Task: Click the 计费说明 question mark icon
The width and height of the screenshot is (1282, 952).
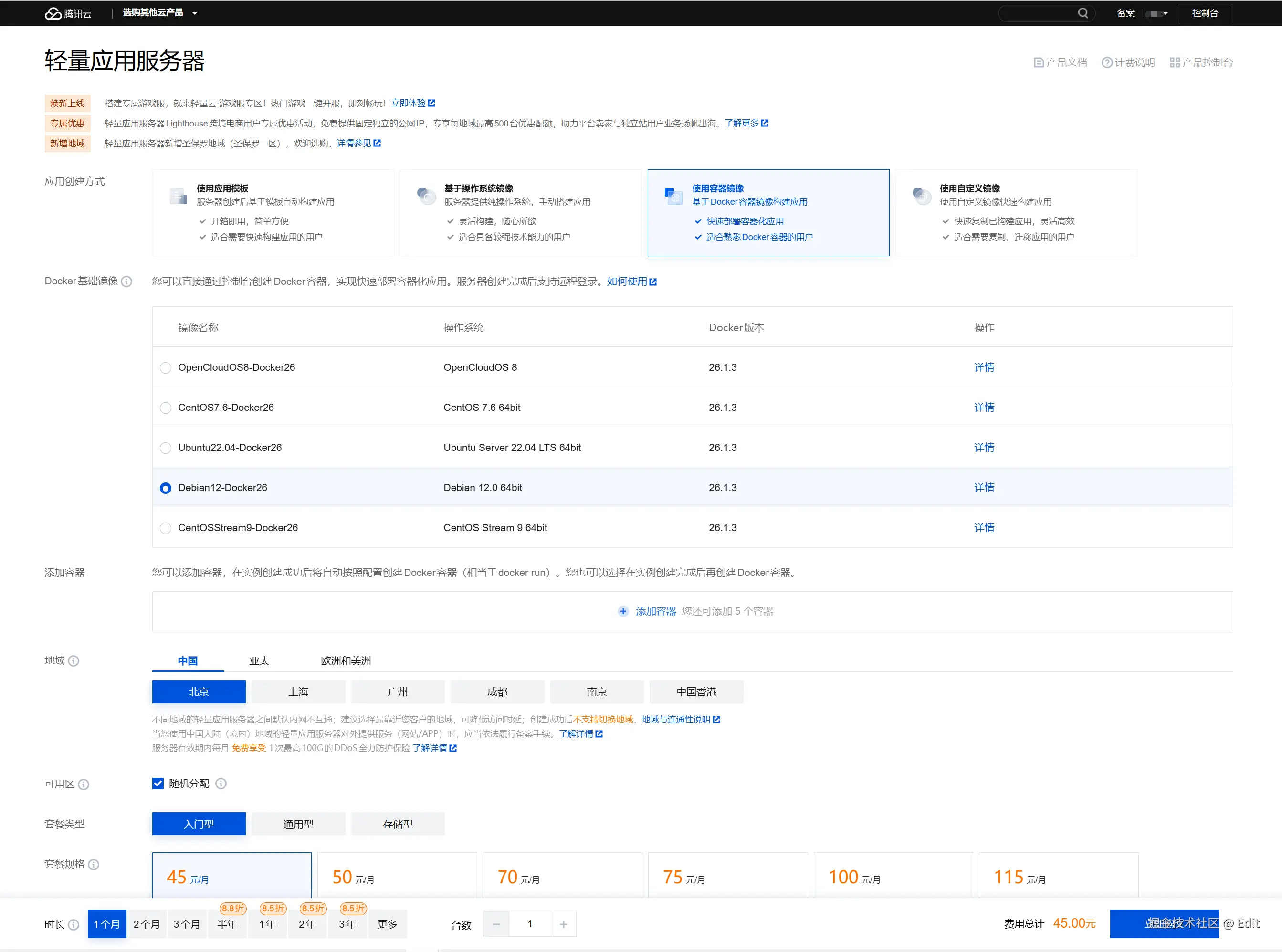Action: [1107, 62]
